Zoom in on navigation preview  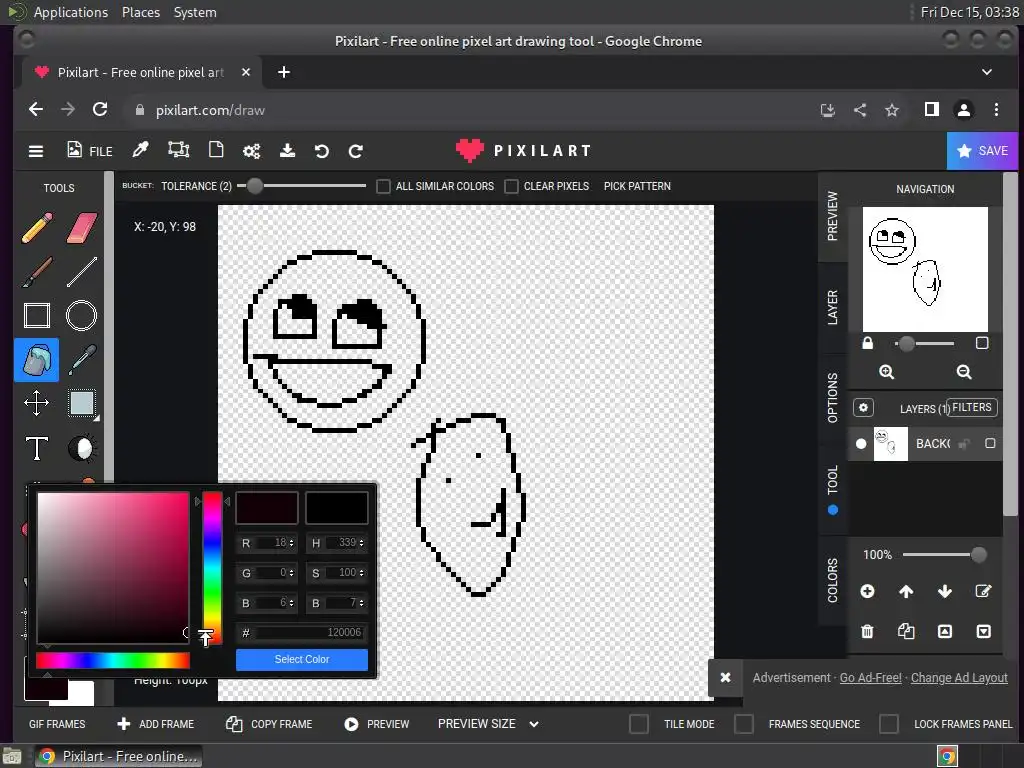886,372
